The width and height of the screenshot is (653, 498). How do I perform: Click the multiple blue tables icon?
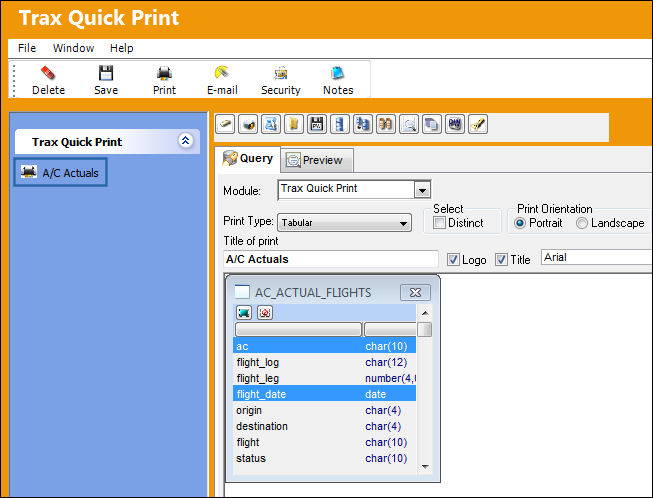(x=363, y=124)
